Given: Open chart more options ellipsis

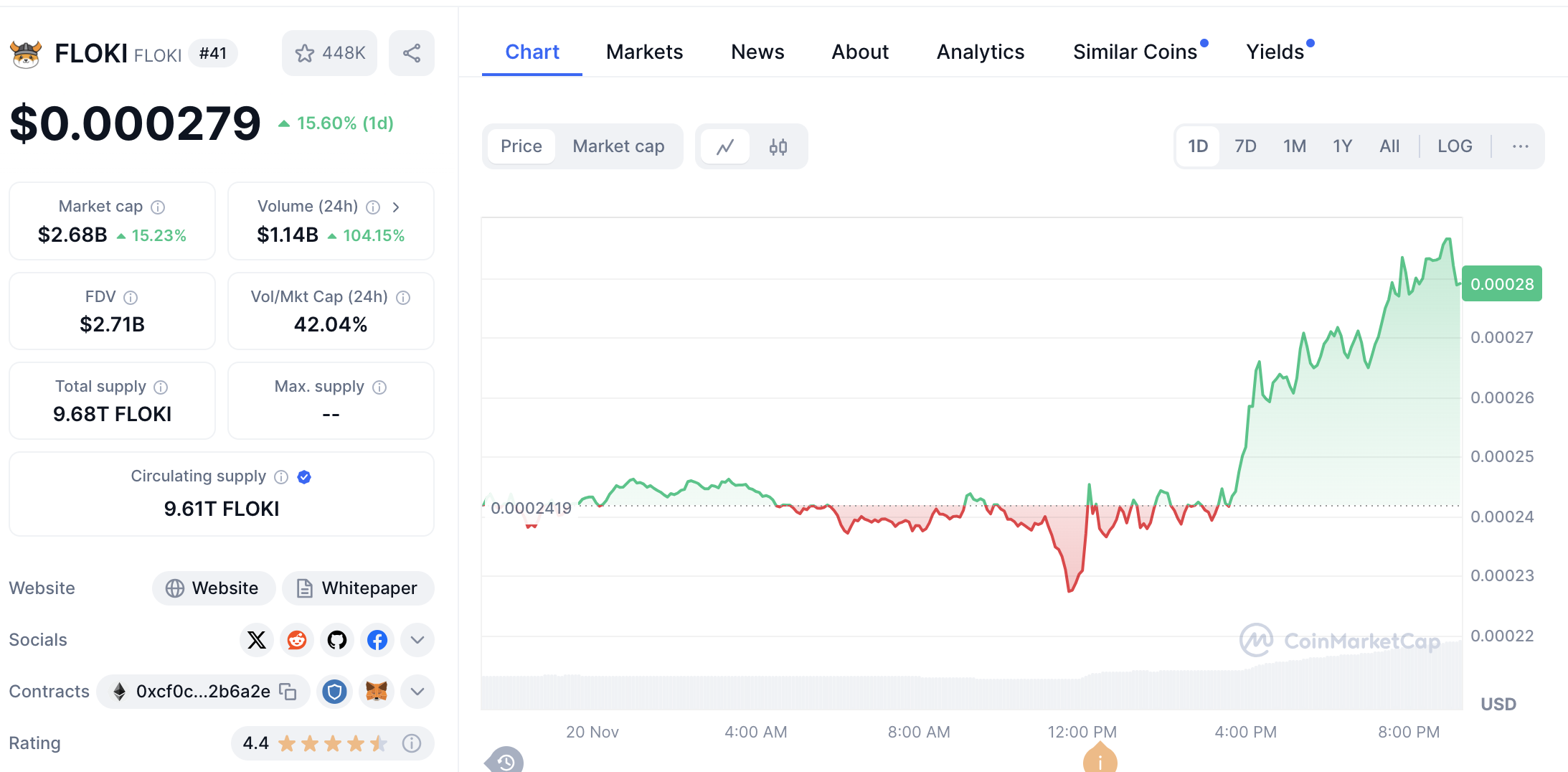Looking at the screenshot, I should coord(1521,146).
